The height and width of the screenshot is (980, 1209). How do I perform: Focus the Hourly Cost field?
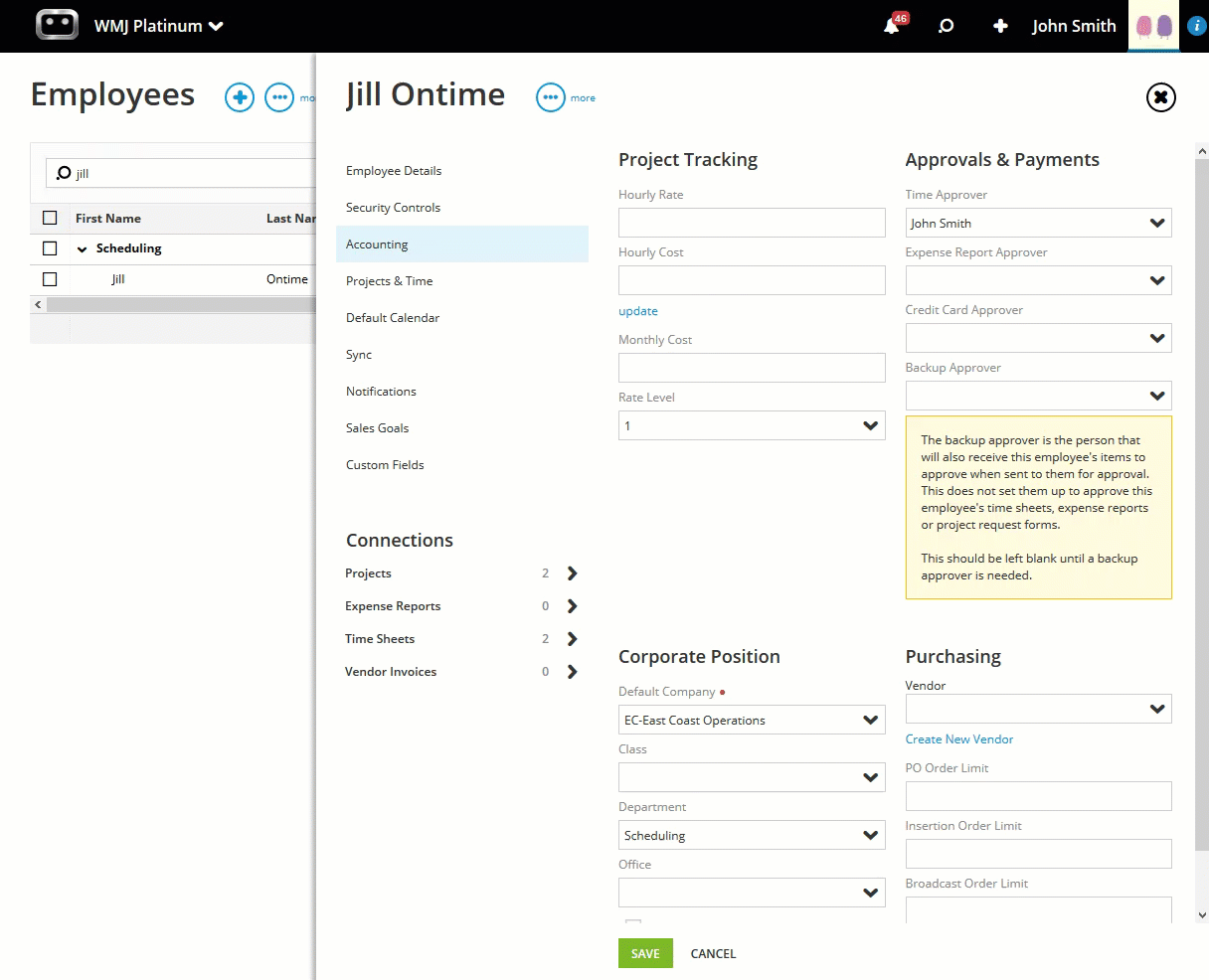(x=752, y=280)
